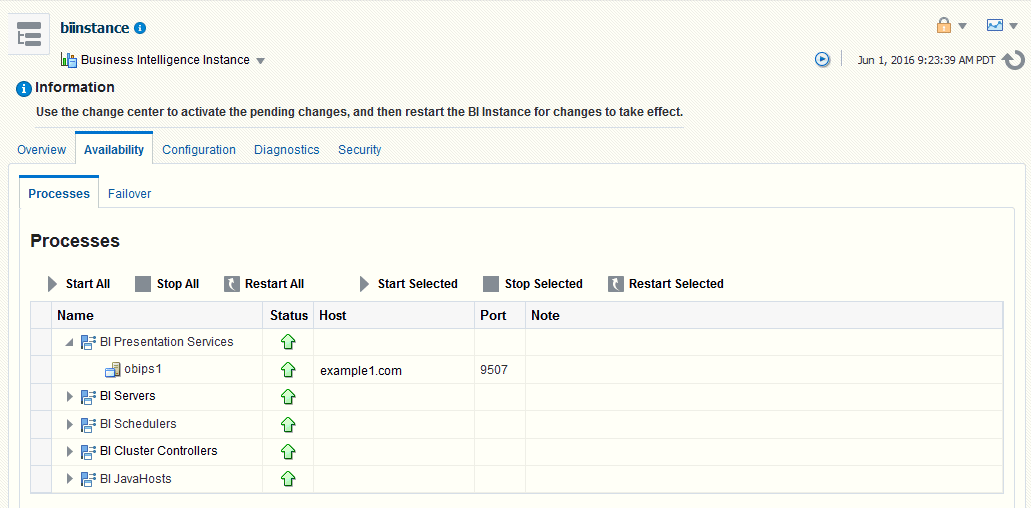1031x508 pixels.
Task: Refresh the page with the circular arrow icon
Action: (x=1013, y=60)
